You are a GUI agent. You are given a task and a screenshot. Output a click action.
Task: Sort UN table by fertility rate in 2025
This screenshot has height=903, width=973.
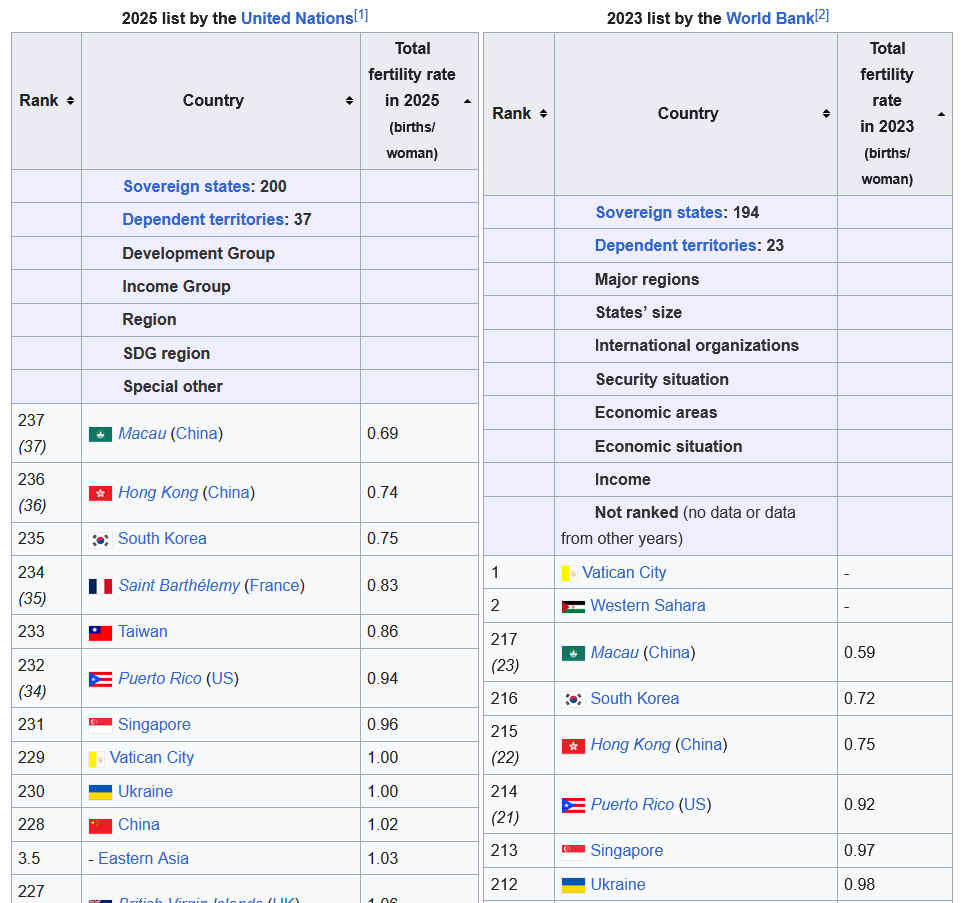[x=467, y=101]
